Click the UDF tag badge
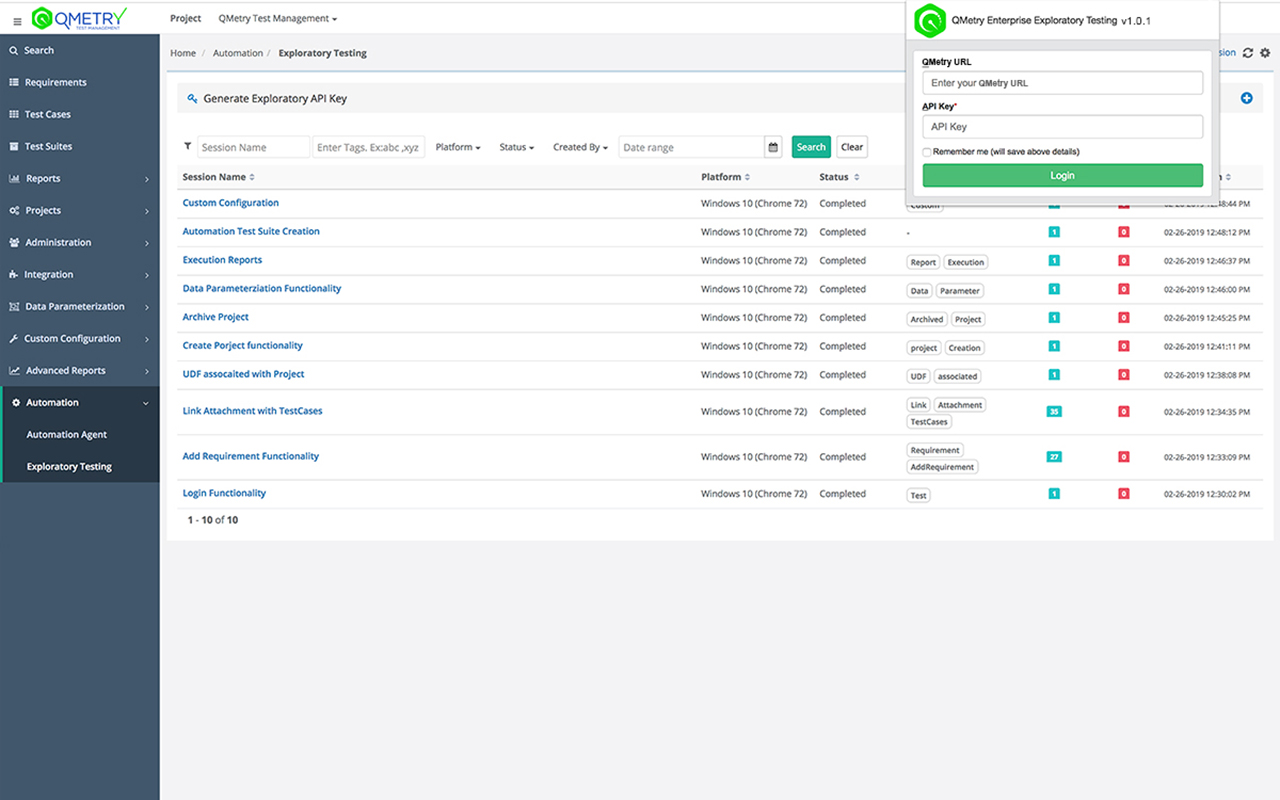This screenshot has height=800, width=1280. [x=919, y=376]
